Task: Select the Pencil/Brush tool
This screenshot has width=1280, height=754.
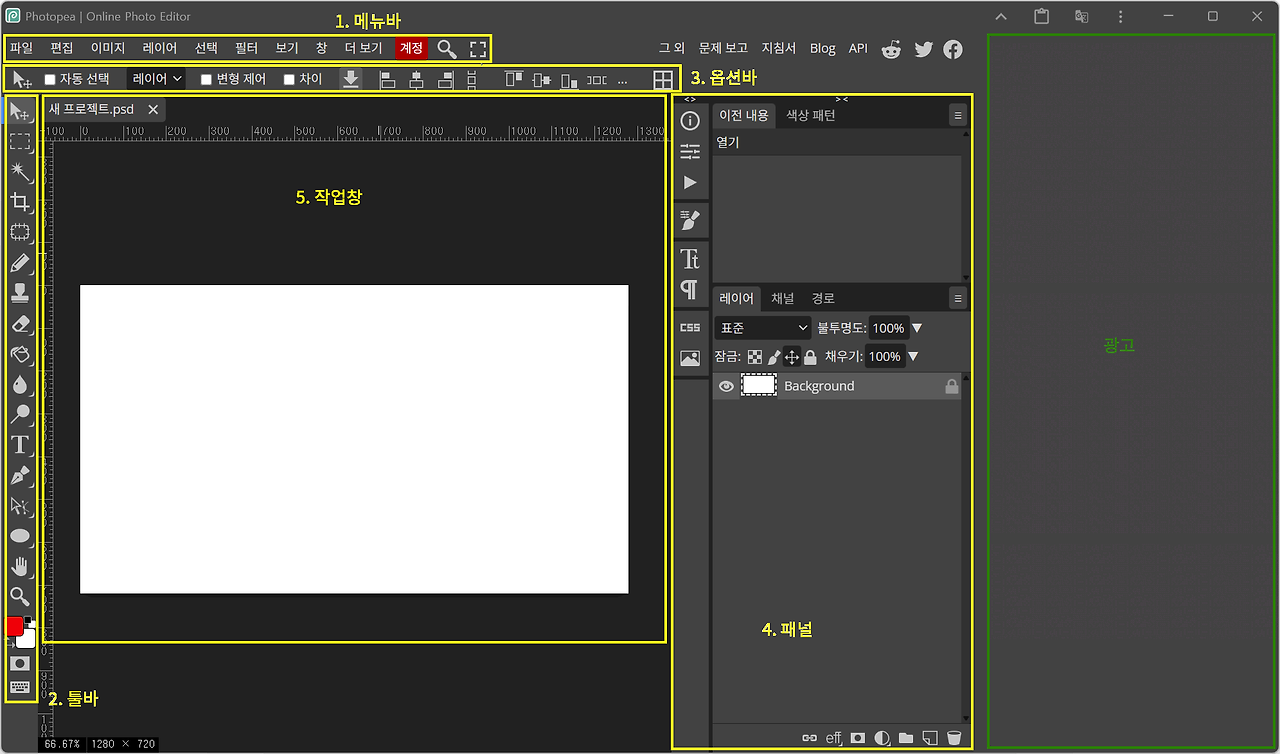Action: point(20,263)
